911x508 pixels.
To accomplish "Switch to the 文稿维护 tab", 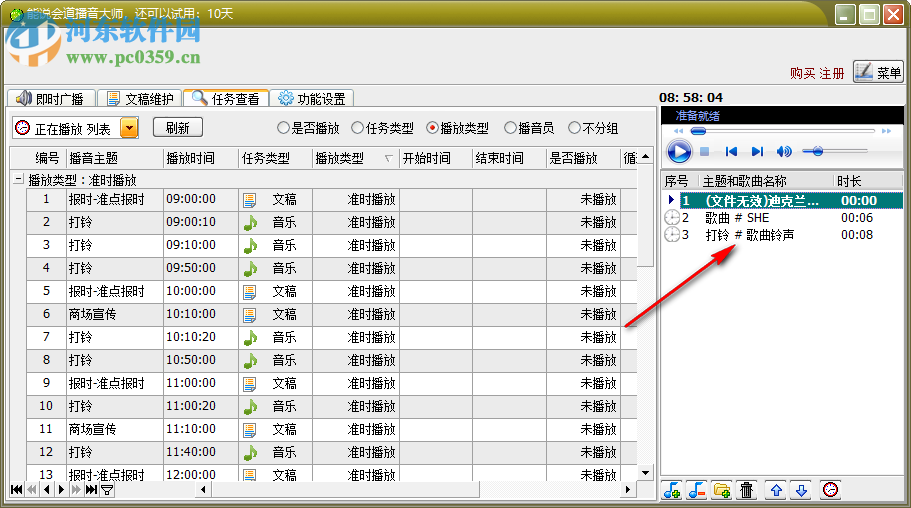I will pos(140,99).
